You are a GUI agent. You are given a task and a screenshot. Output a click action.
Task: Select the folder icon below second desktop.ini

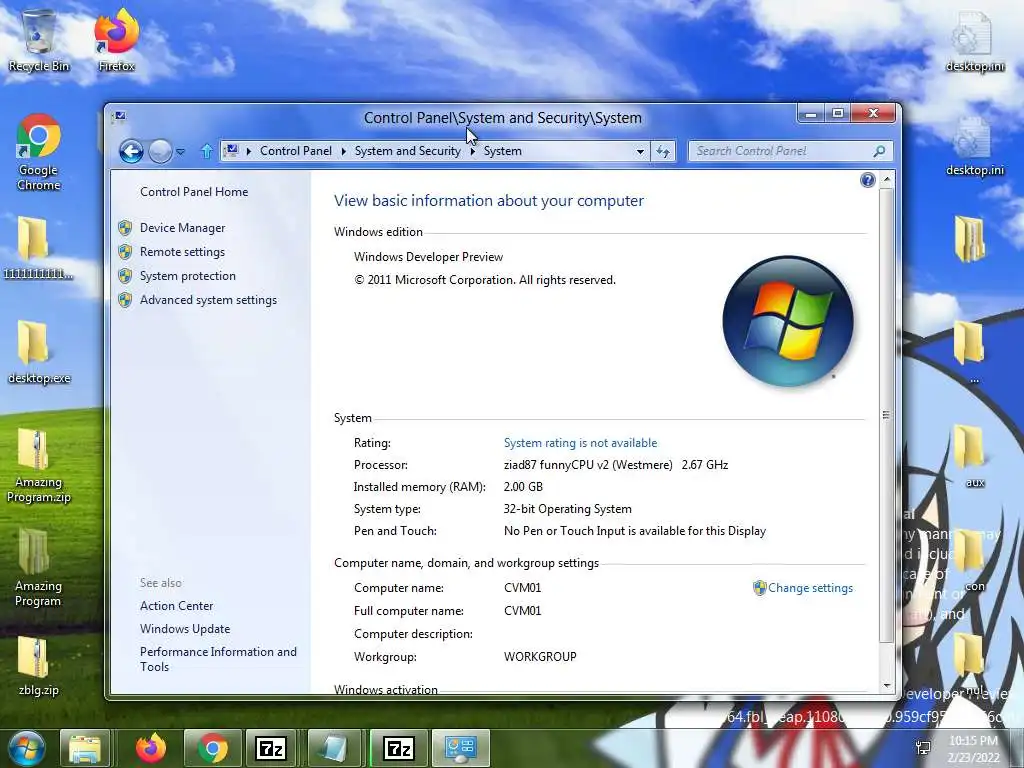(x=969, y=239)
